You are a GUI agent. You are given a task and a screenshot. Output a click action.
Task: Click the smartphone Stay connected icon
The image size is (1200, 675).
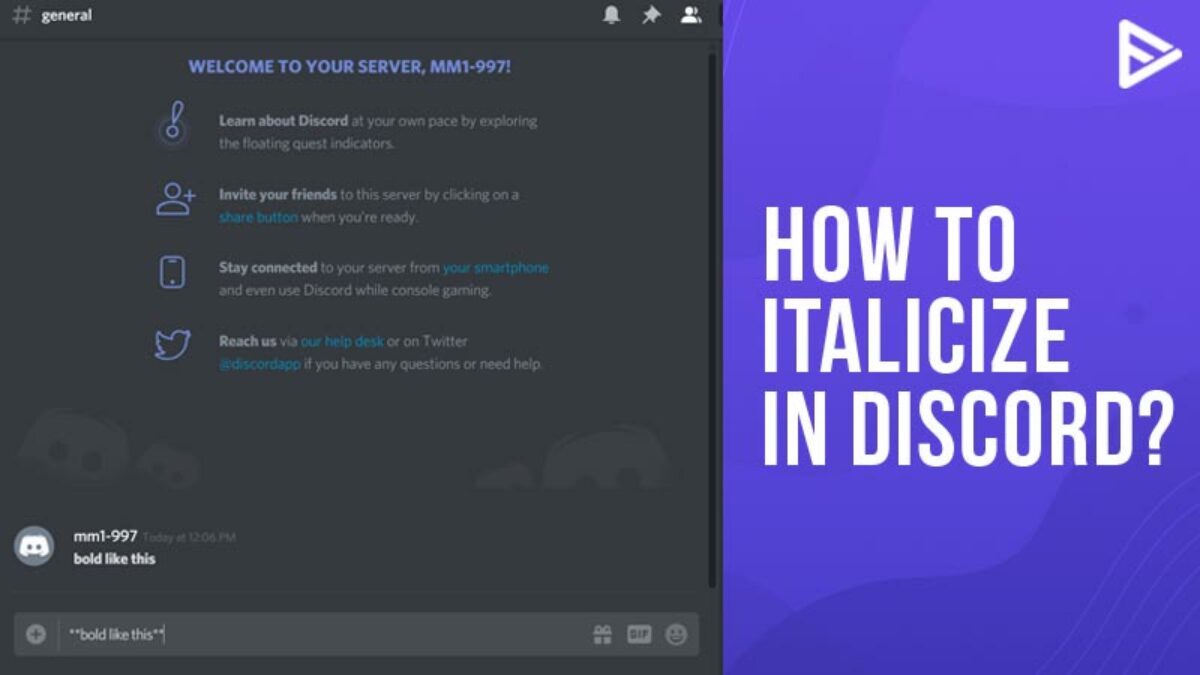click(173, 273)
